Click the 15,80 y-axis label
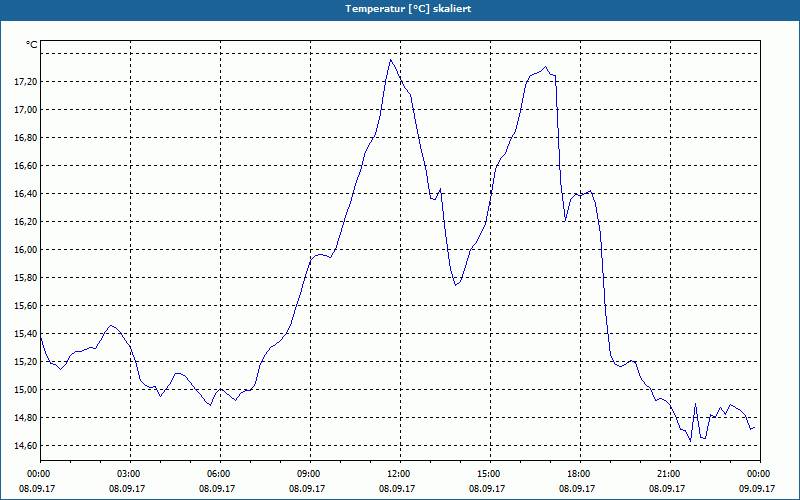Screen dimensions: 800x500 (x=28, y=278)
